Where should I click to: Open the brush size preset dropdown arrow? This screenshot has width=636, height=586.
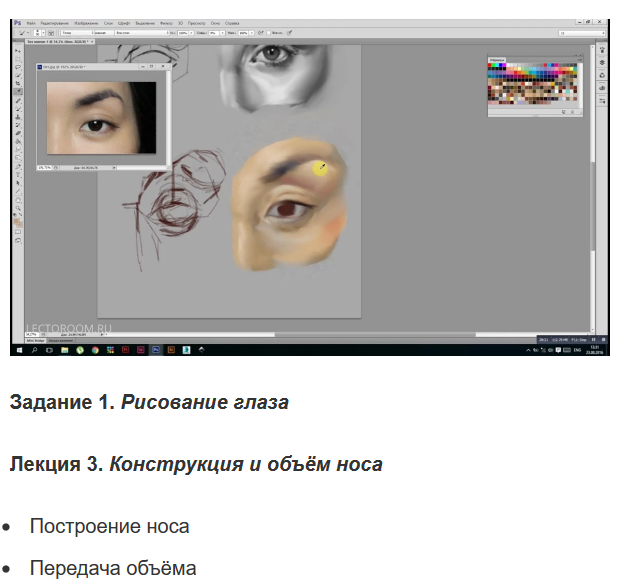[x=43, y=33]
